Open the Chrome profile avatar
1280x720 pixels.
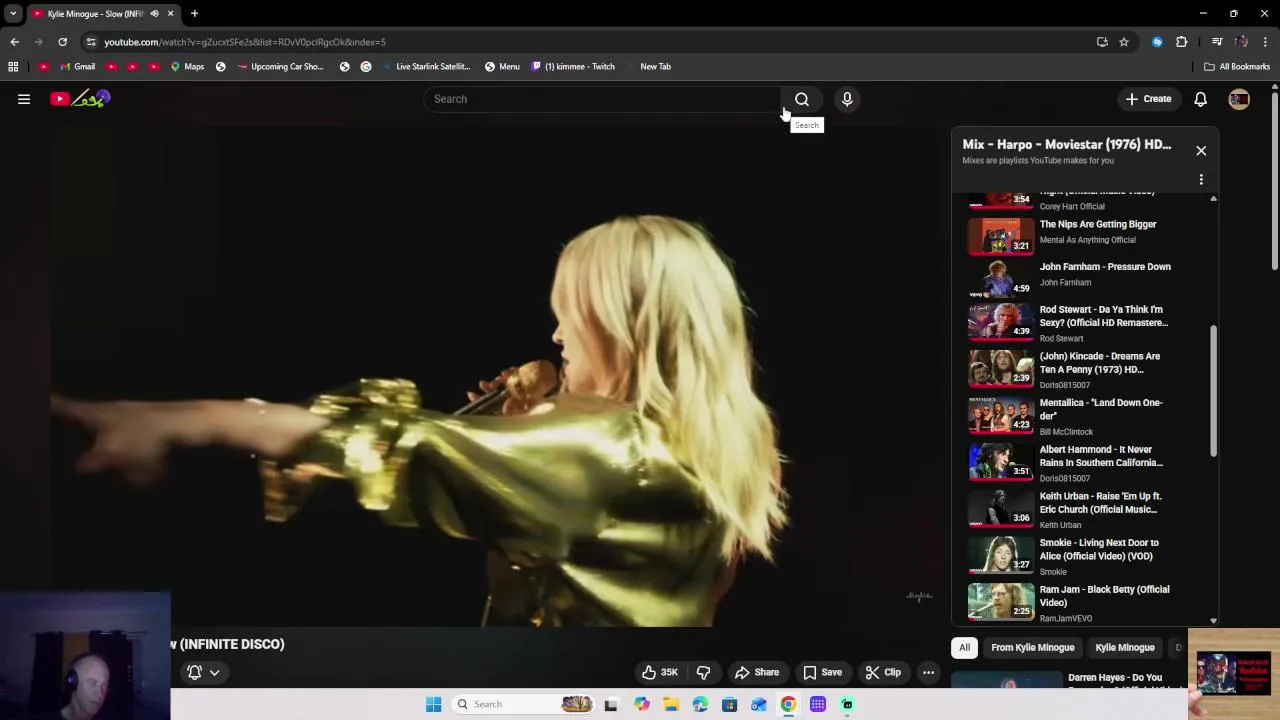coord(1241,42)
